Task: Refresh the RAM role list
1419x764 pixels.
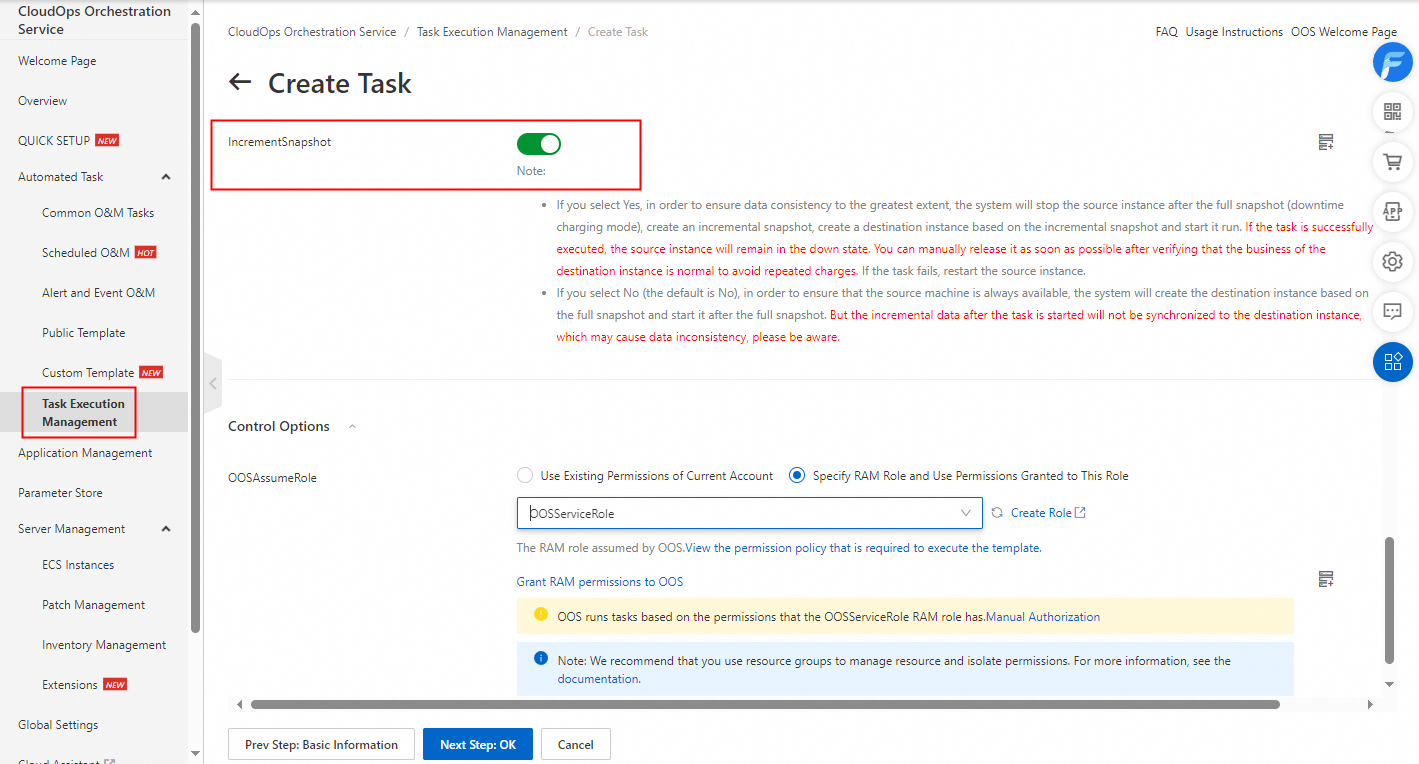Action: tap(997, 513)
